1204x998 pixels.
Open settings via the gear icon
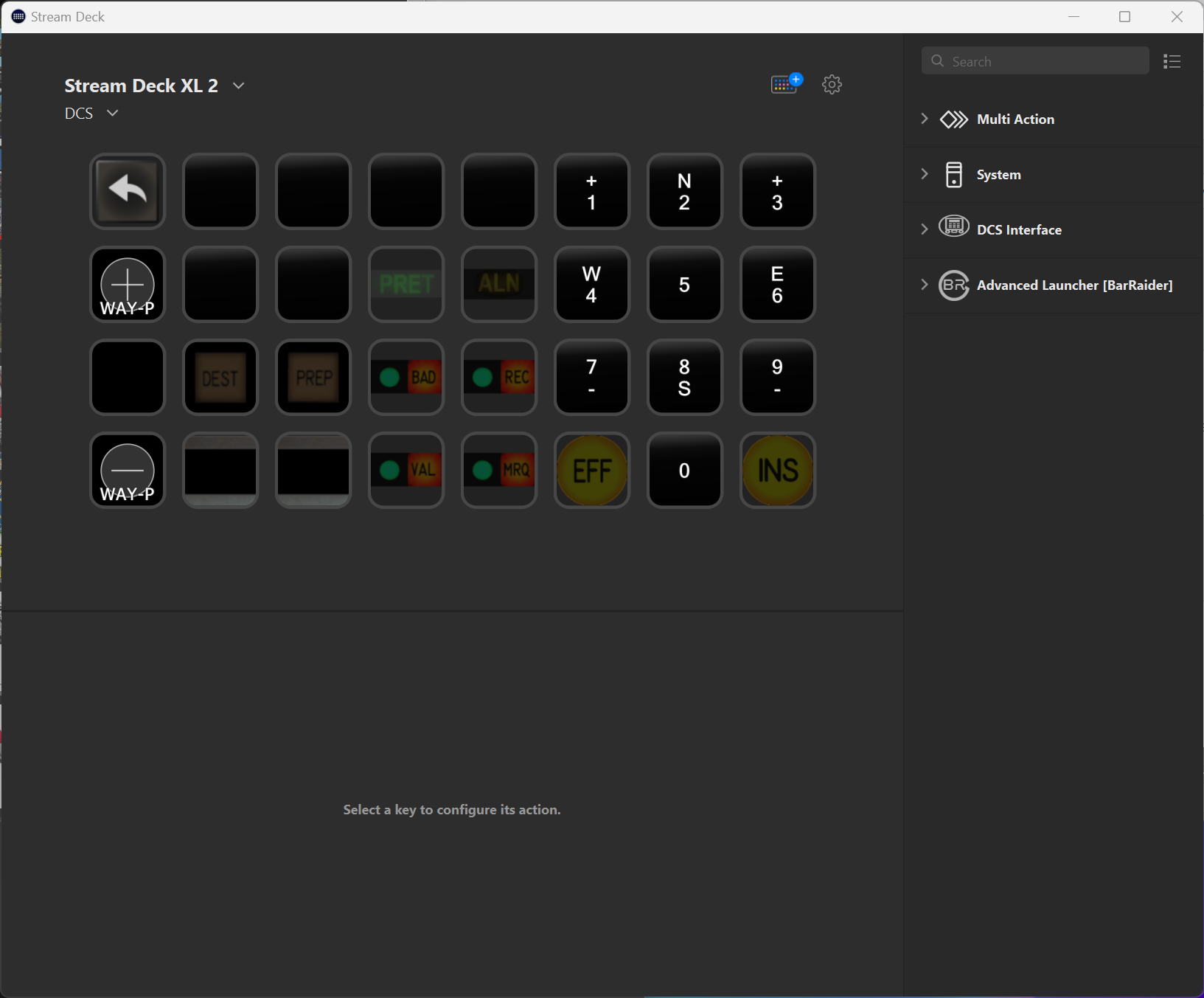pos(832,84)
